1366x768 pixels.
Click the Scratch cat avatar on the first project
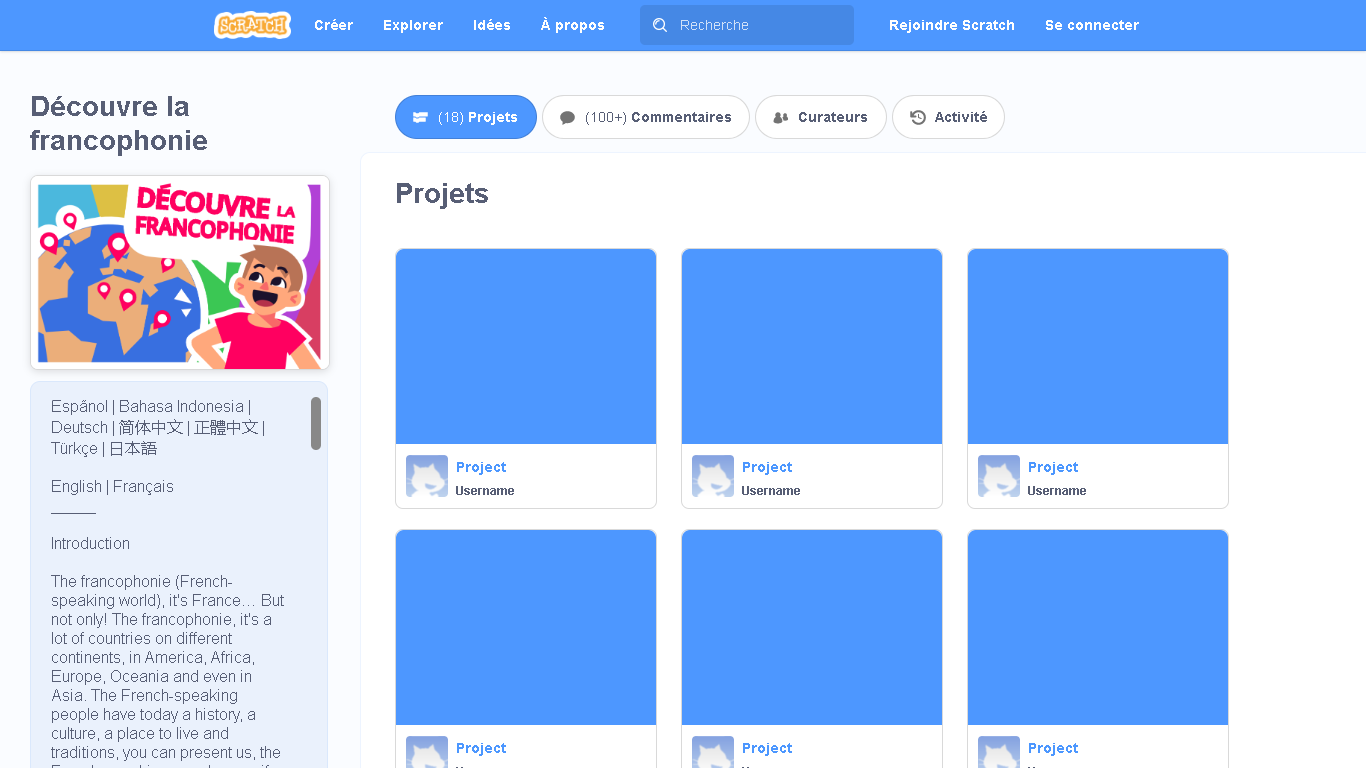[x=427, y=476]
